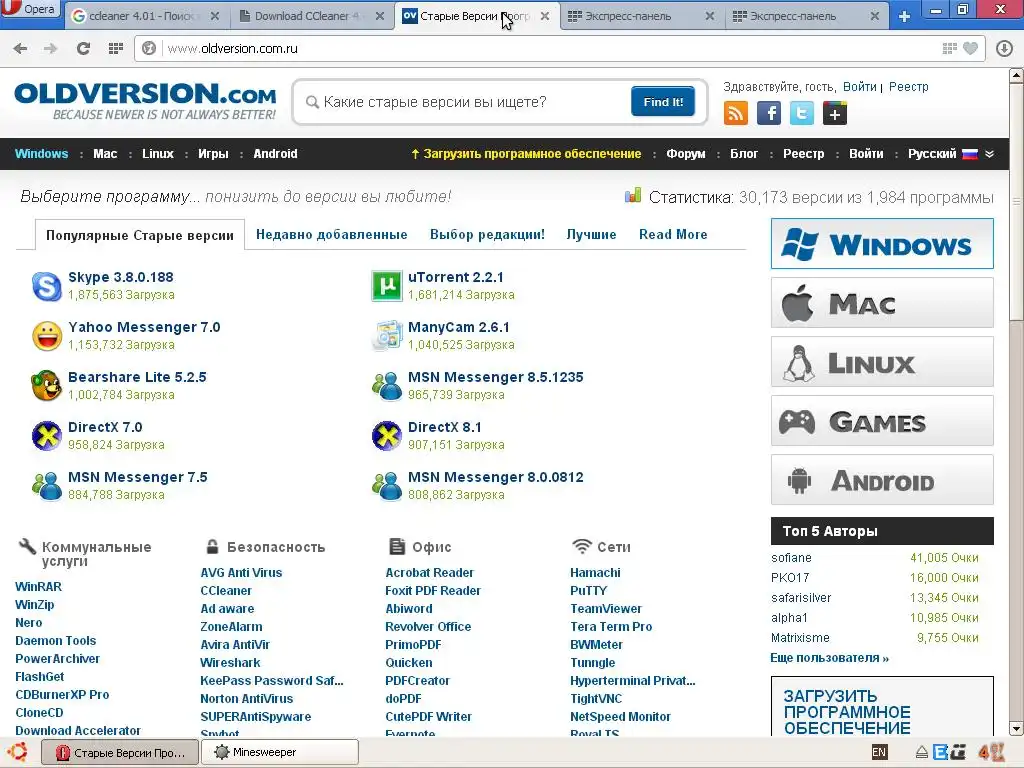Image resolution: width=1024 pixels, height=768 pixels.
Task: Open the CCleaner link under Безопасность
Action: click(x=226, y=590)
